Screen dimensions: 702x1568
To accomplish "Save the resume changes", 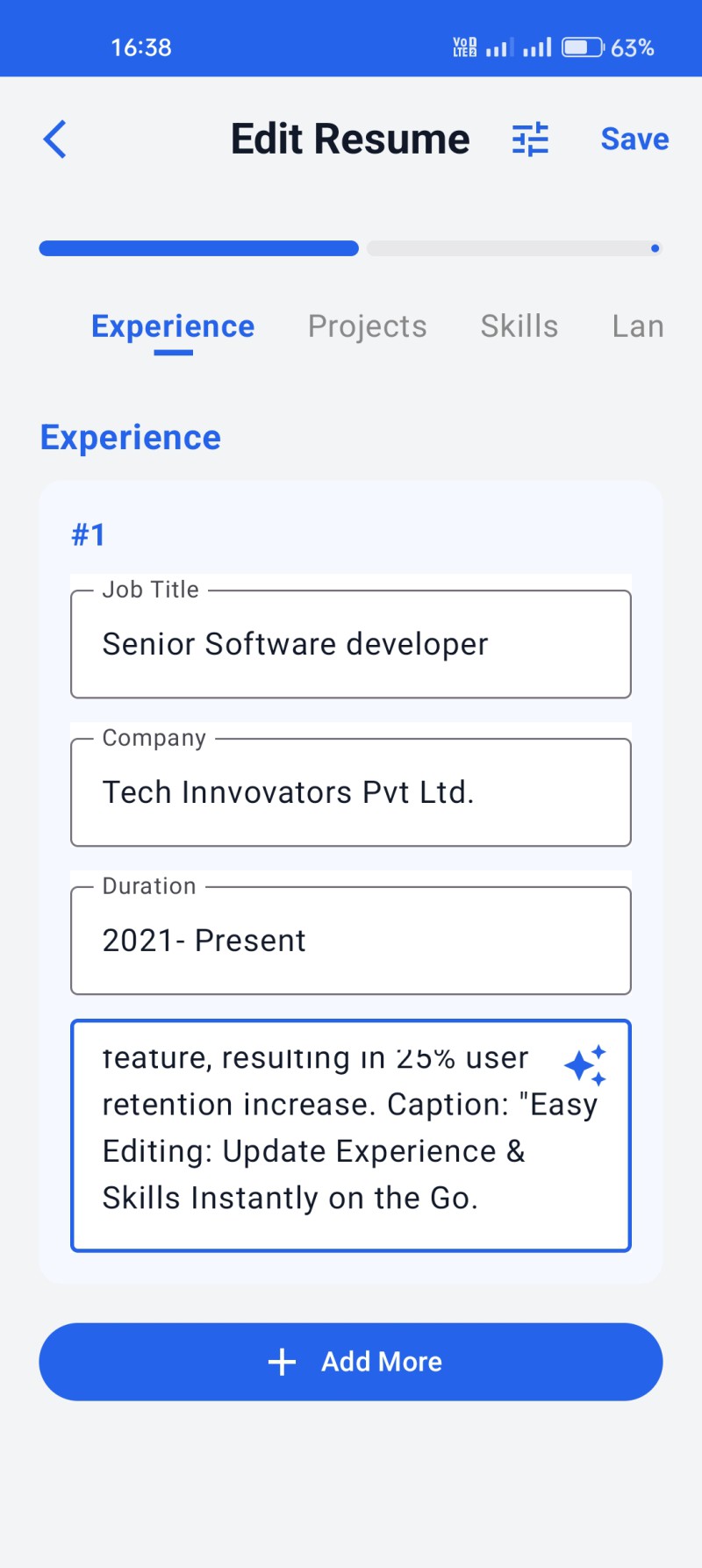I will [634, 140].
